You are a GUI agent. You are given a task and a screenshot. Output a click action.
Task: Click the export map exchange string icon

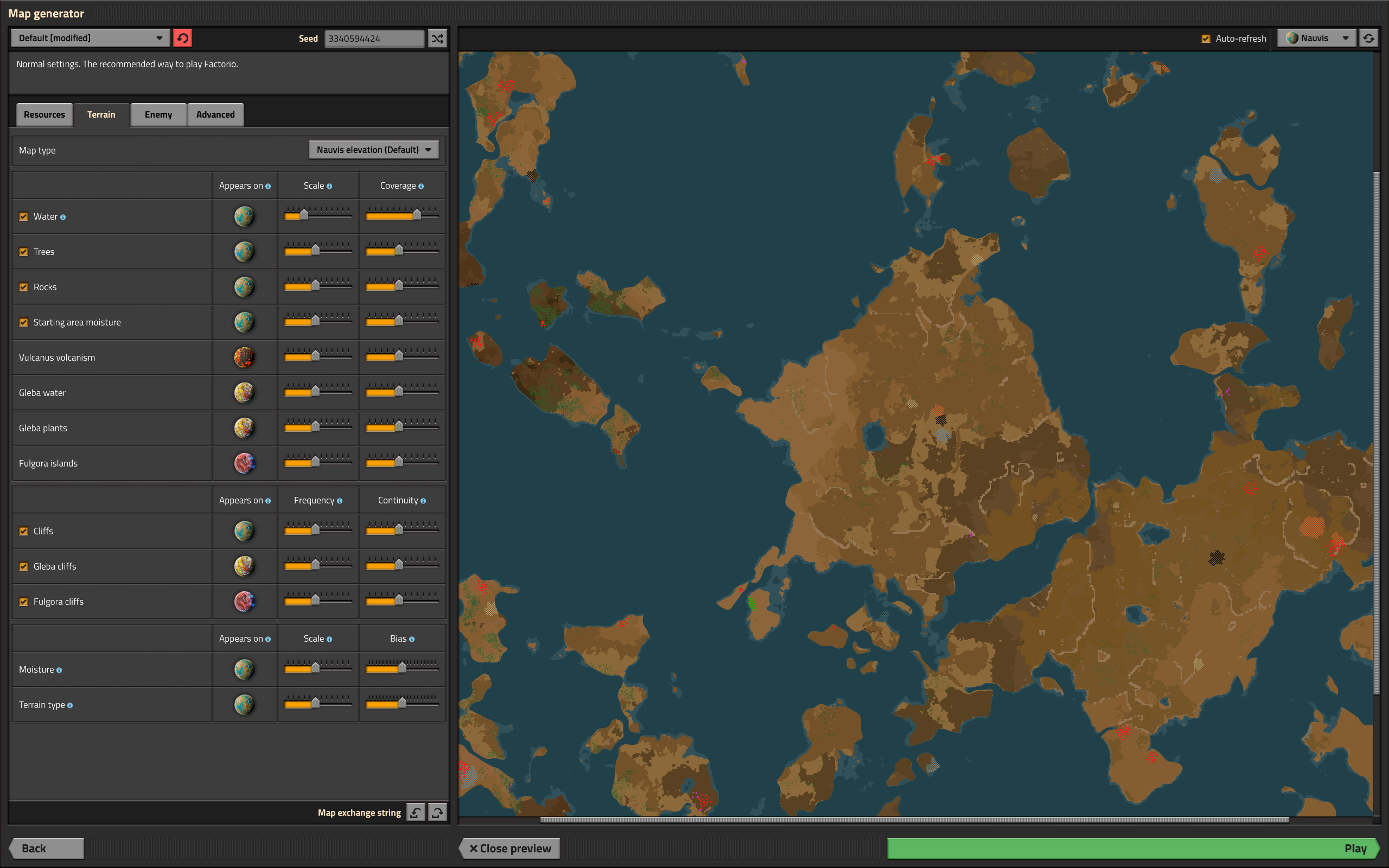pos(437,812)
